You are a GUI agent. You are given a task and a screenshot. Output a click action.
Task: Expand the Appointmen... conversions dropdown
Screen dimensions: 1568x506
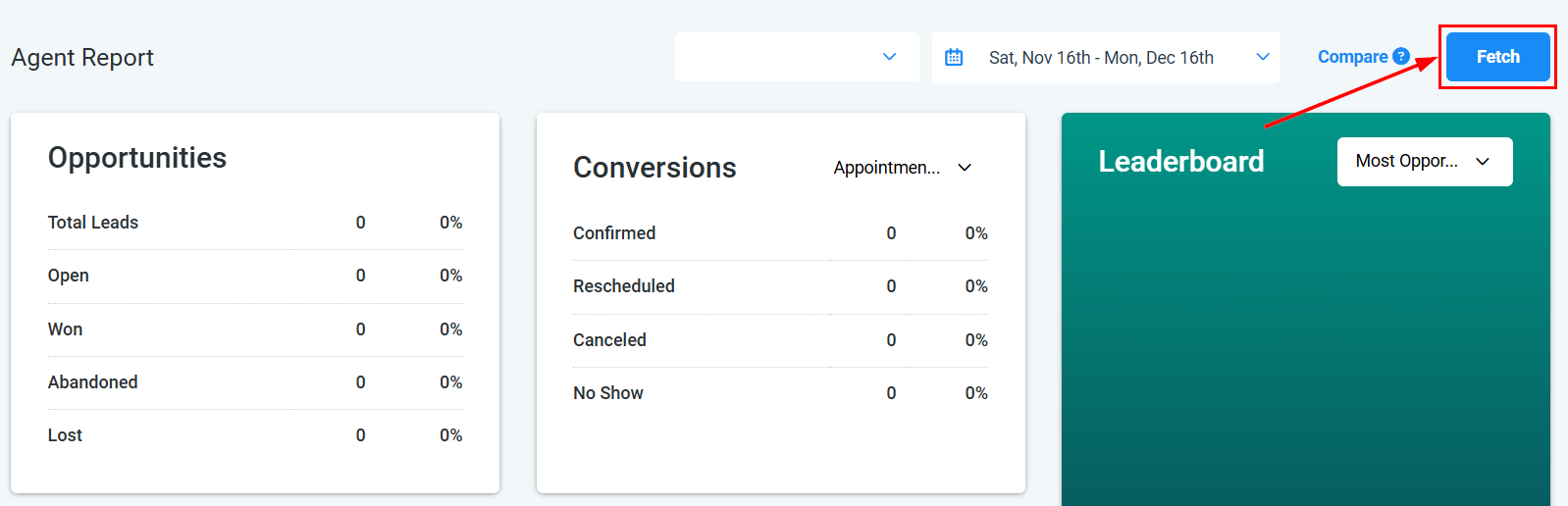pos(903,168)
